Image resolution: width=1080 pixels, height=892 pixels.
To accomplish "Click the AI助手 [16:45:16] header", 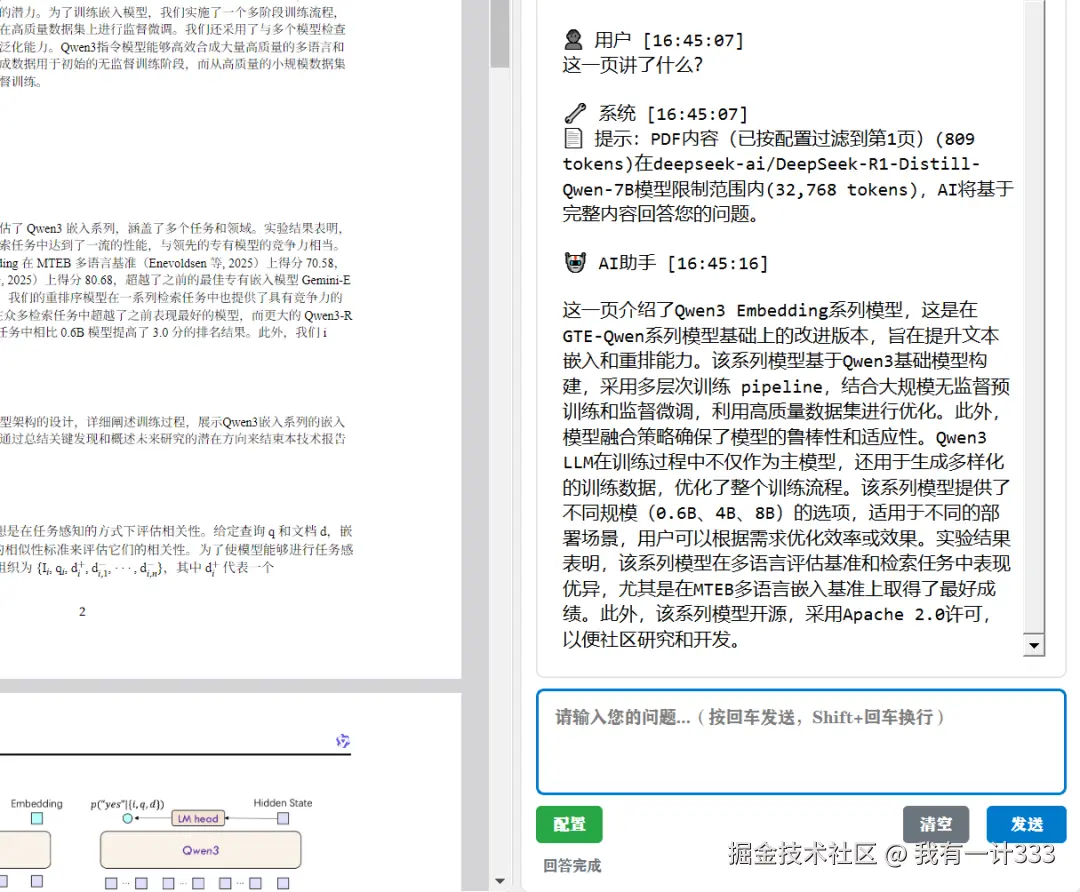I will (x=683, y=263).
